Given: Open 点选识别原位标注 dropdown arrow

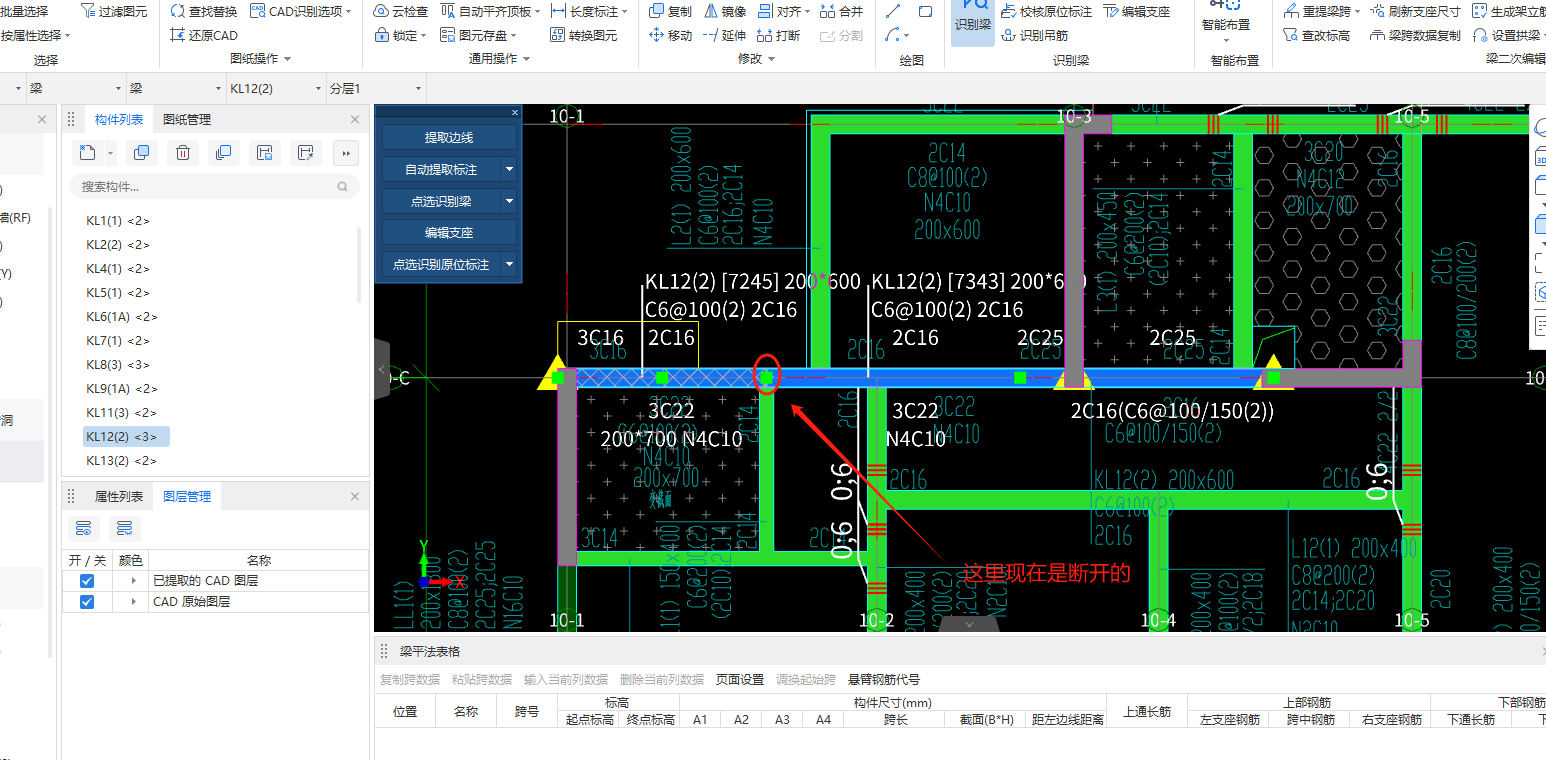Looking at the screenshot, I should click(x=509, y=264).
